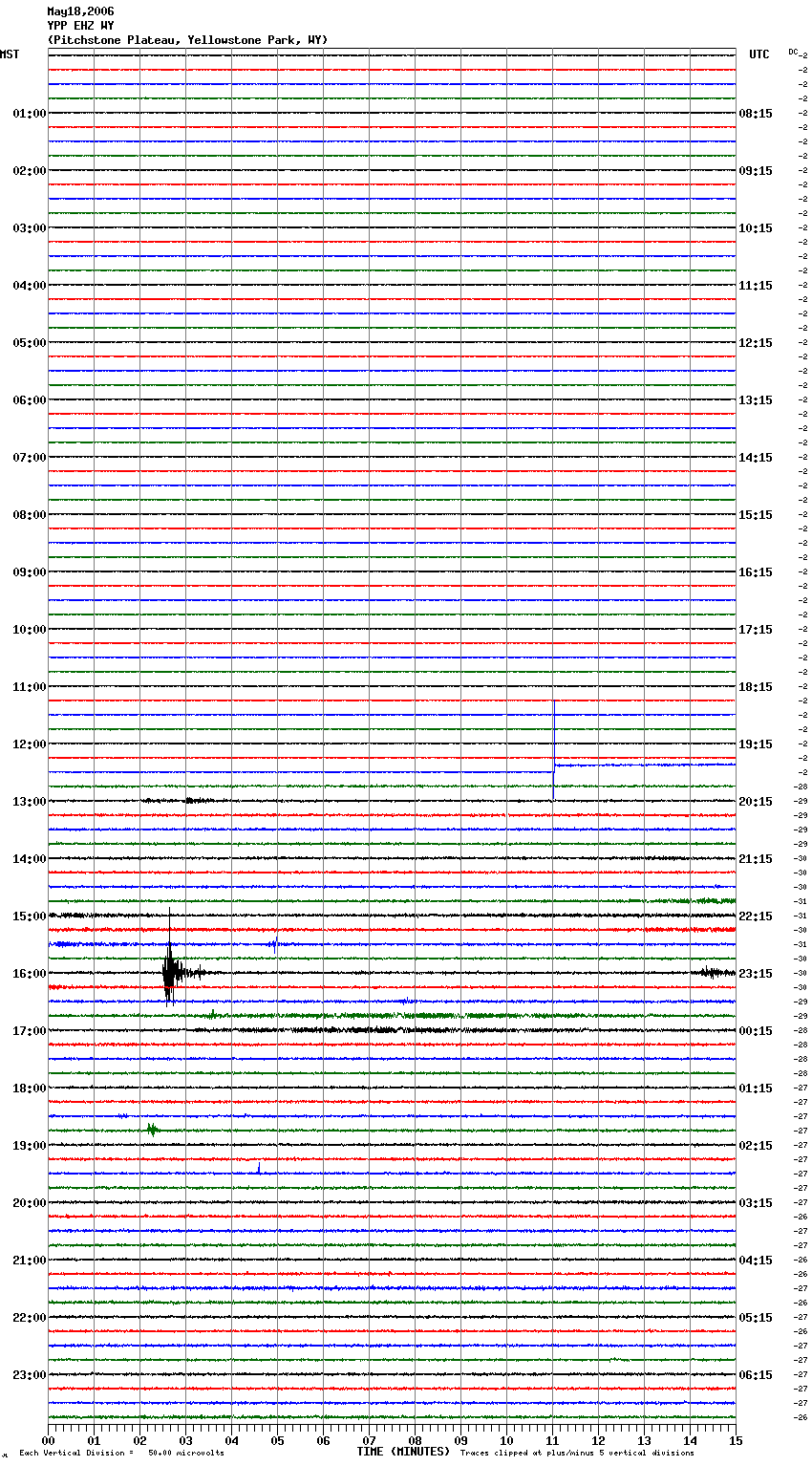Click the 00:15 UTC time label
Image resolution: width=812 pixels, height=1466 pixels.
756,1031
